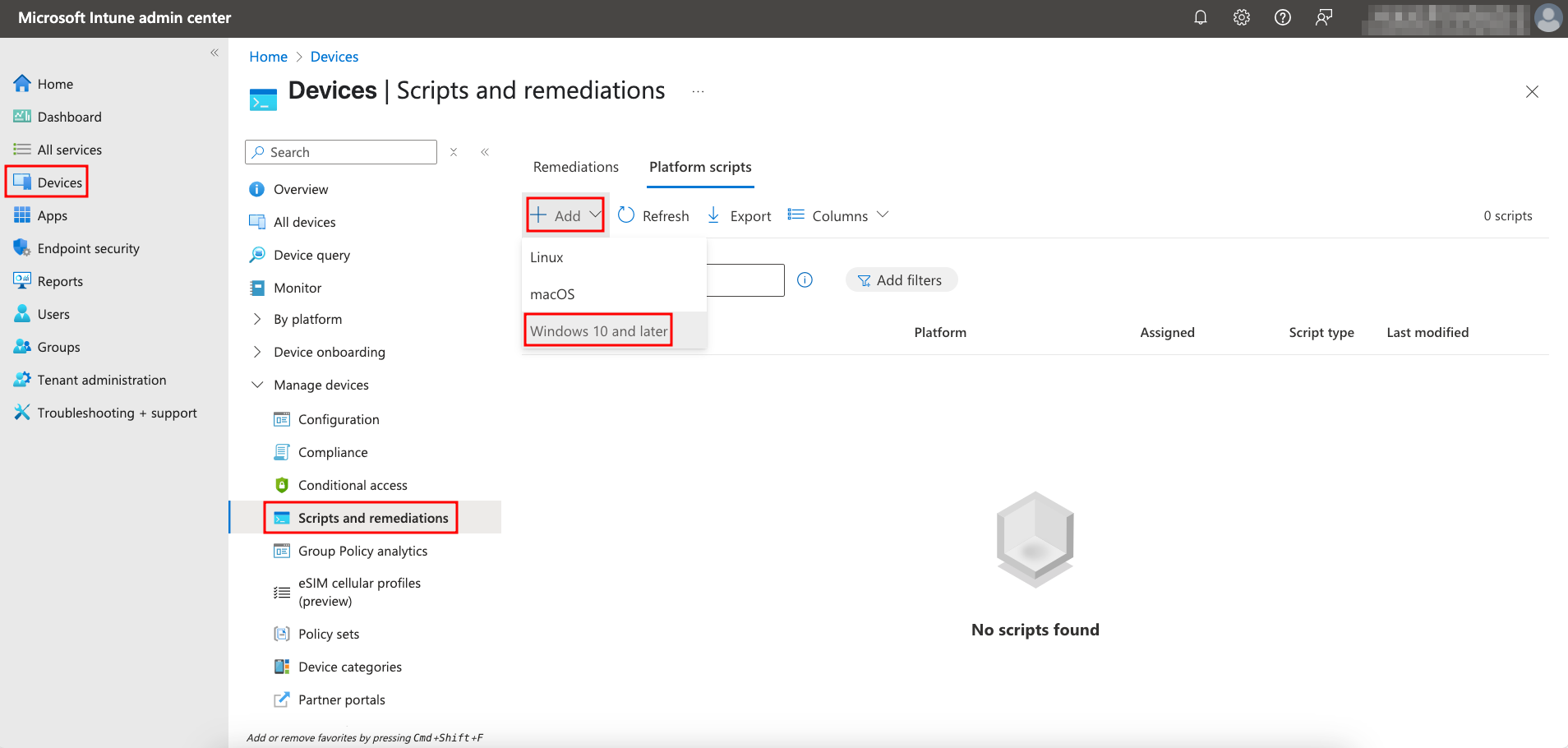Open All services in left navigation
This screenshot has height=748, width=1568.
(x=58, y=150)
